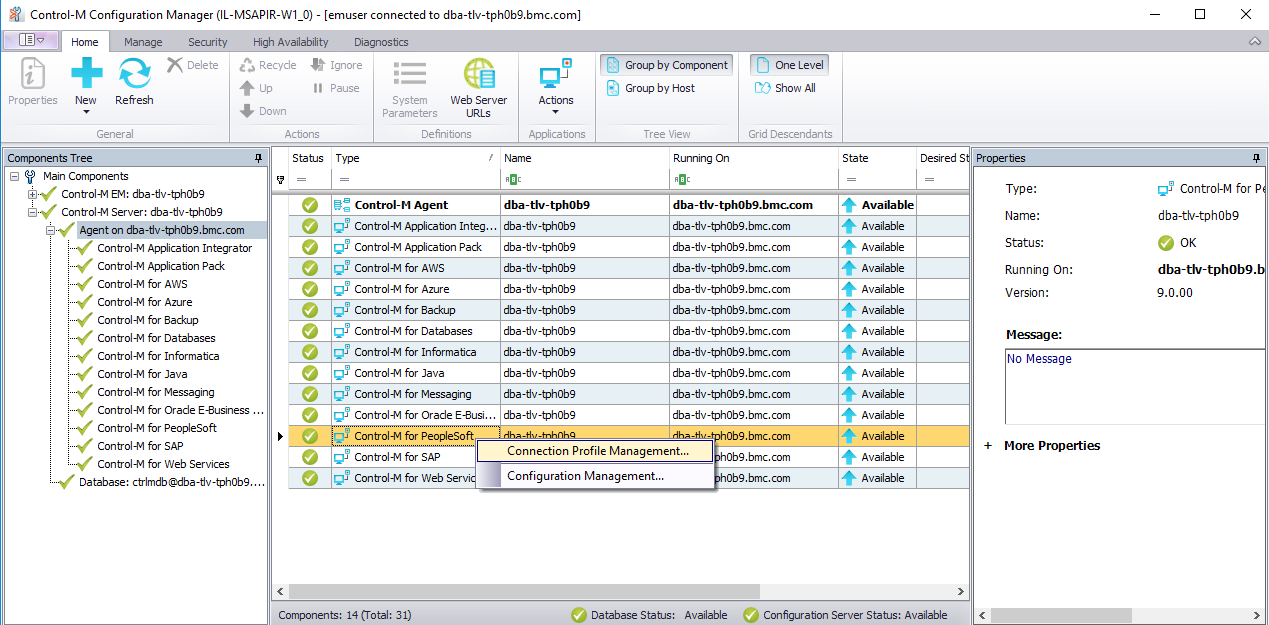Click the Available state arrow for Control-M for Java row
The width and height of the screenshot is (1269, 625).
(x=849, y=373)
